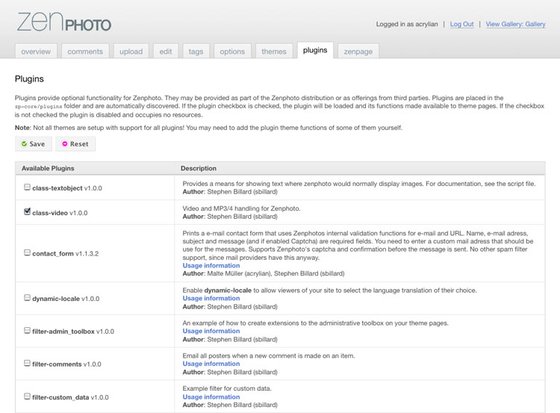The height and width of the screenshot is (413, 560).
Task: Click the Available Plugins column header
Action: point(48,168)
